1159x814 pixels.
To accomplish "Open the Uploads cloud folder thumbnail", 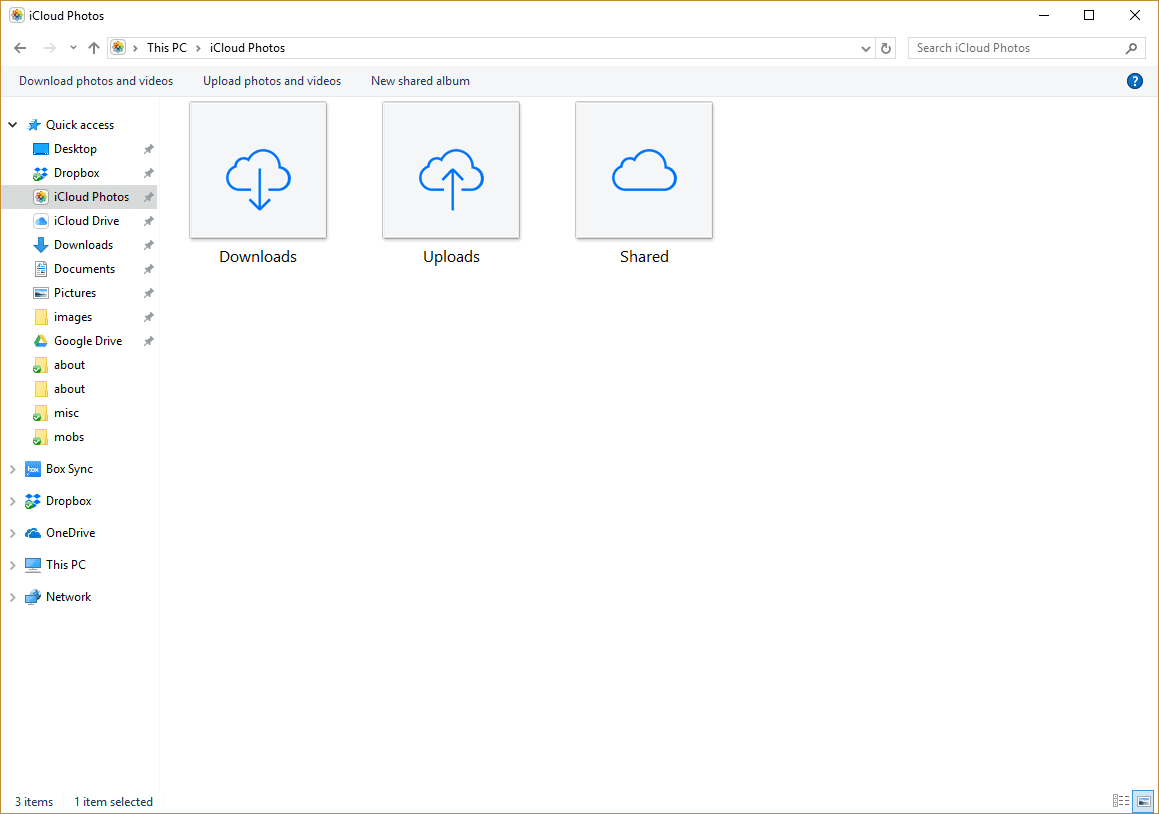I will [x=451, y=171].
